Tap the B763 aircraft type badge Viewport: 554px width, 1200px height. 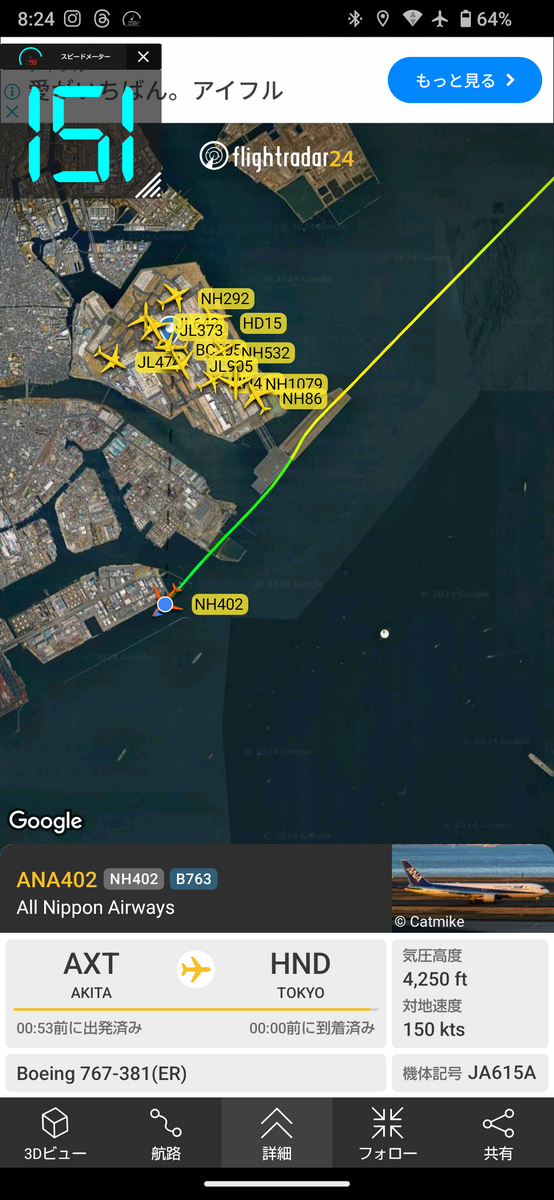coord(193,879)
